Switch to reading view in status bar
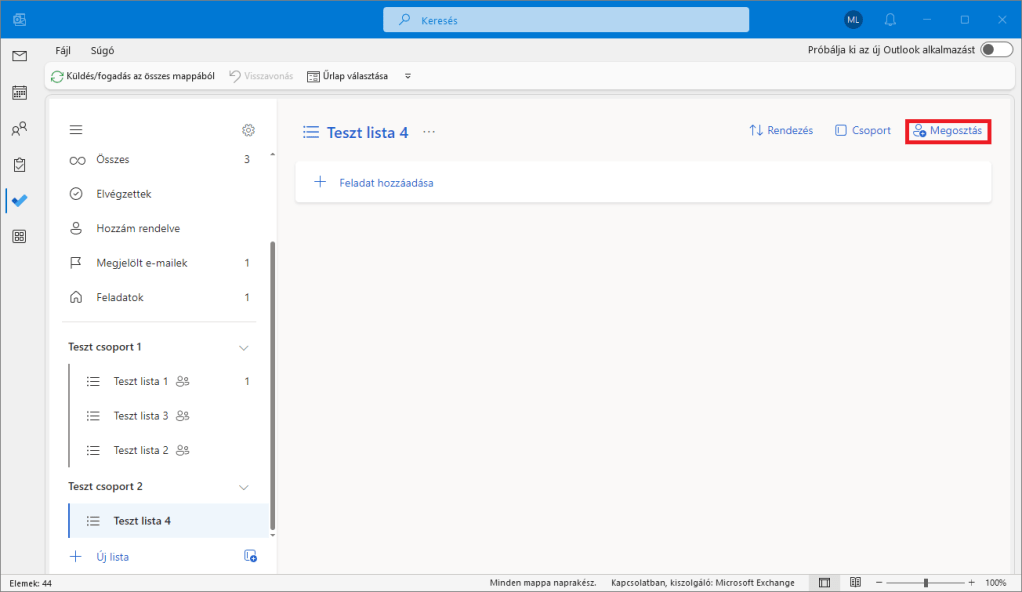Viewport: 1022px width, 592px height. (x=855, y=582)
